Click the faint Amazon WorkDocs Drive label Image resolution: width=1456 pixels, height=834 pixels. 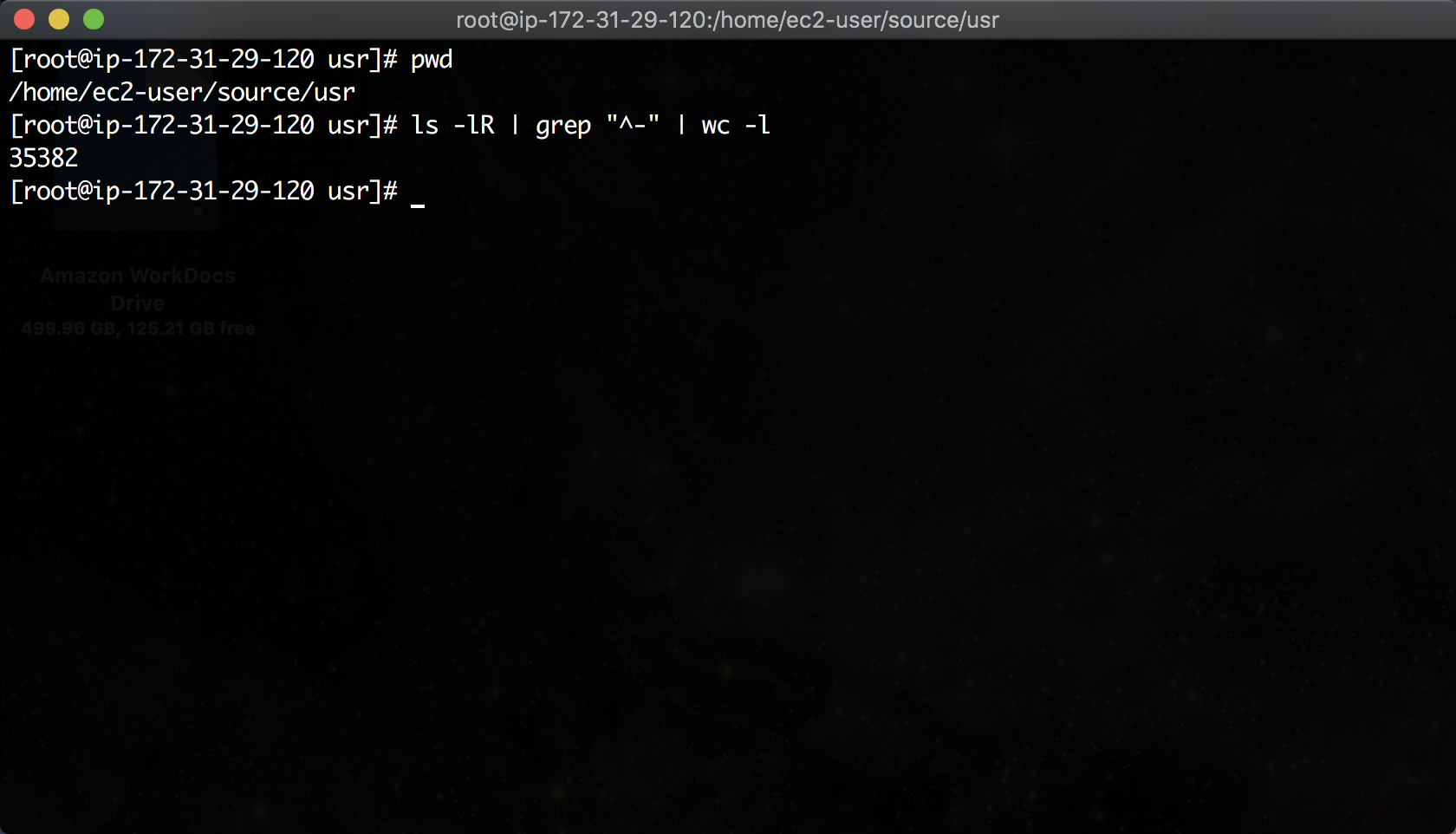click(138, 290)
